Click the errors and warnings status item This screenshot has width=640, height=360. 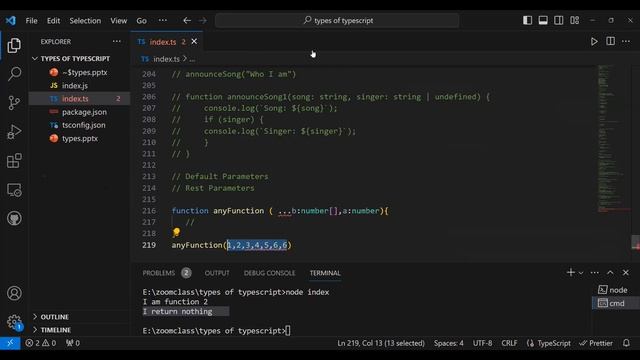[x=41, y=343]
